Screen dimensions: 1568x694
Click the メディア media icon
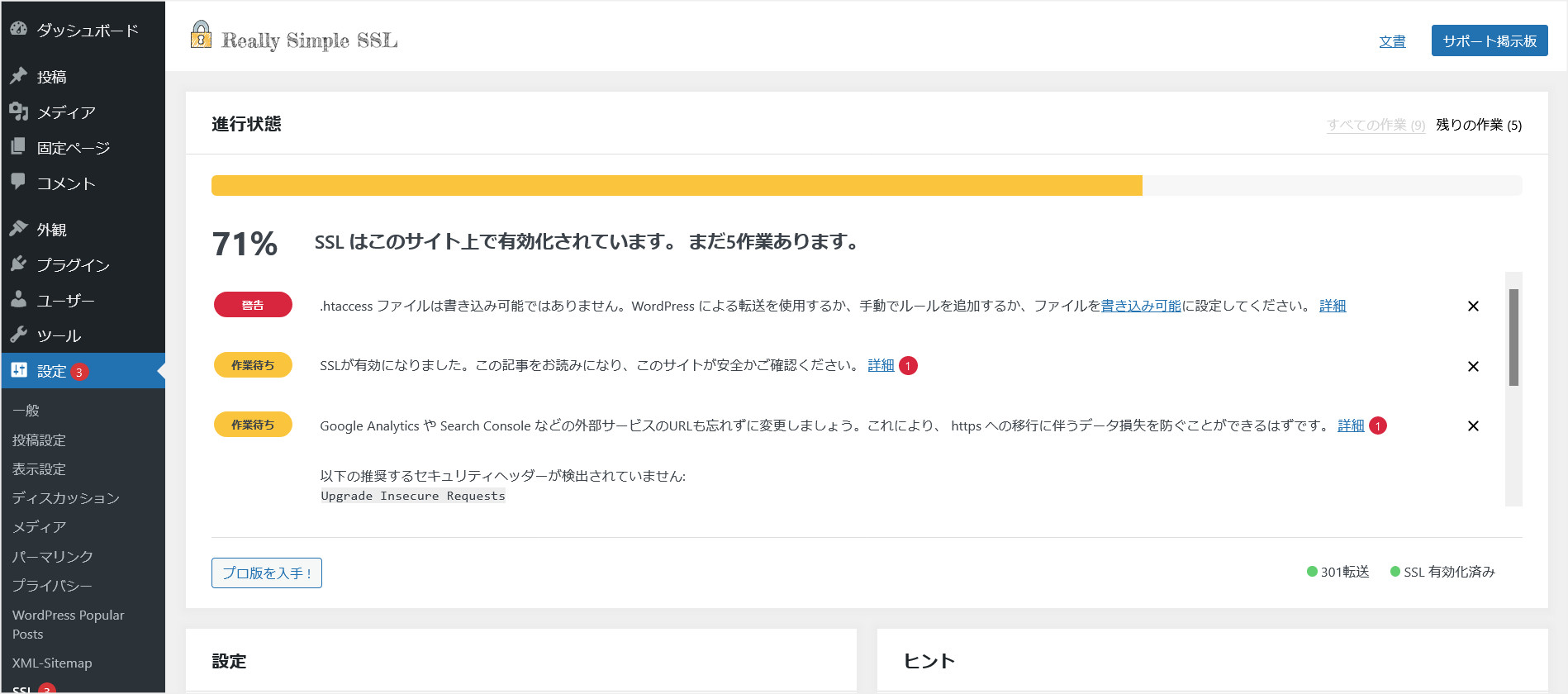click(x=19, y=112)
